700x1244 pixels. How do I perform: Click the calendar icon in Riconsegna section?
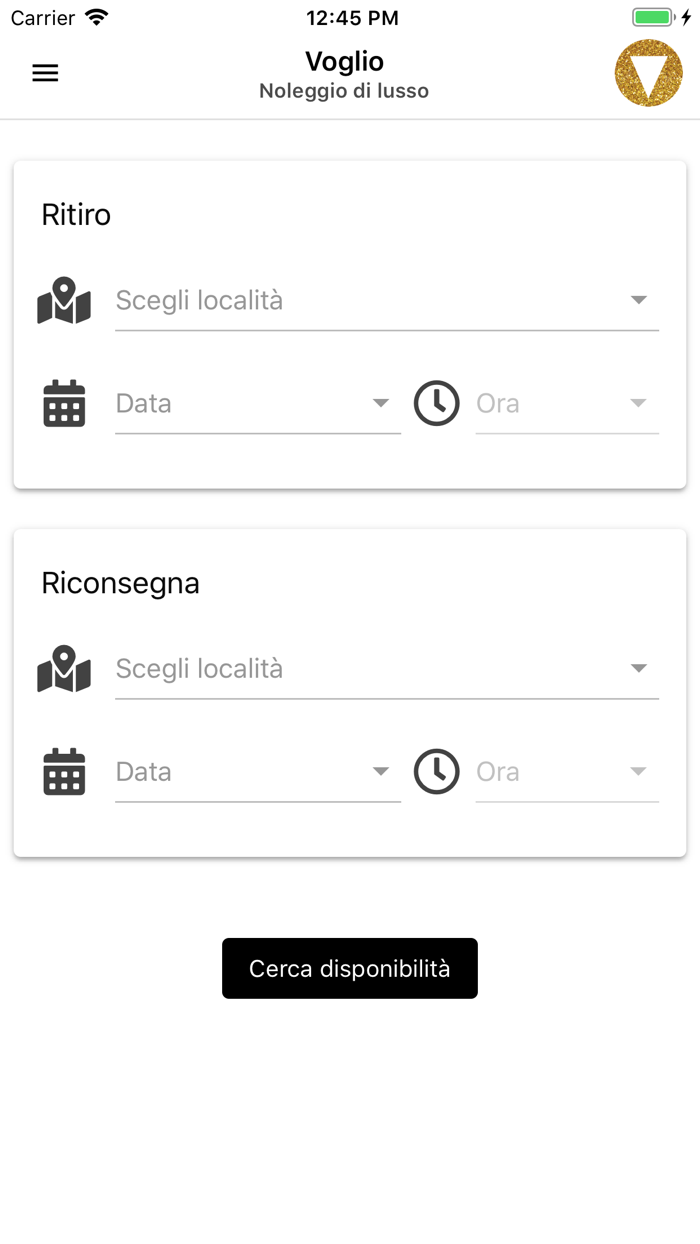coord(64,771)
